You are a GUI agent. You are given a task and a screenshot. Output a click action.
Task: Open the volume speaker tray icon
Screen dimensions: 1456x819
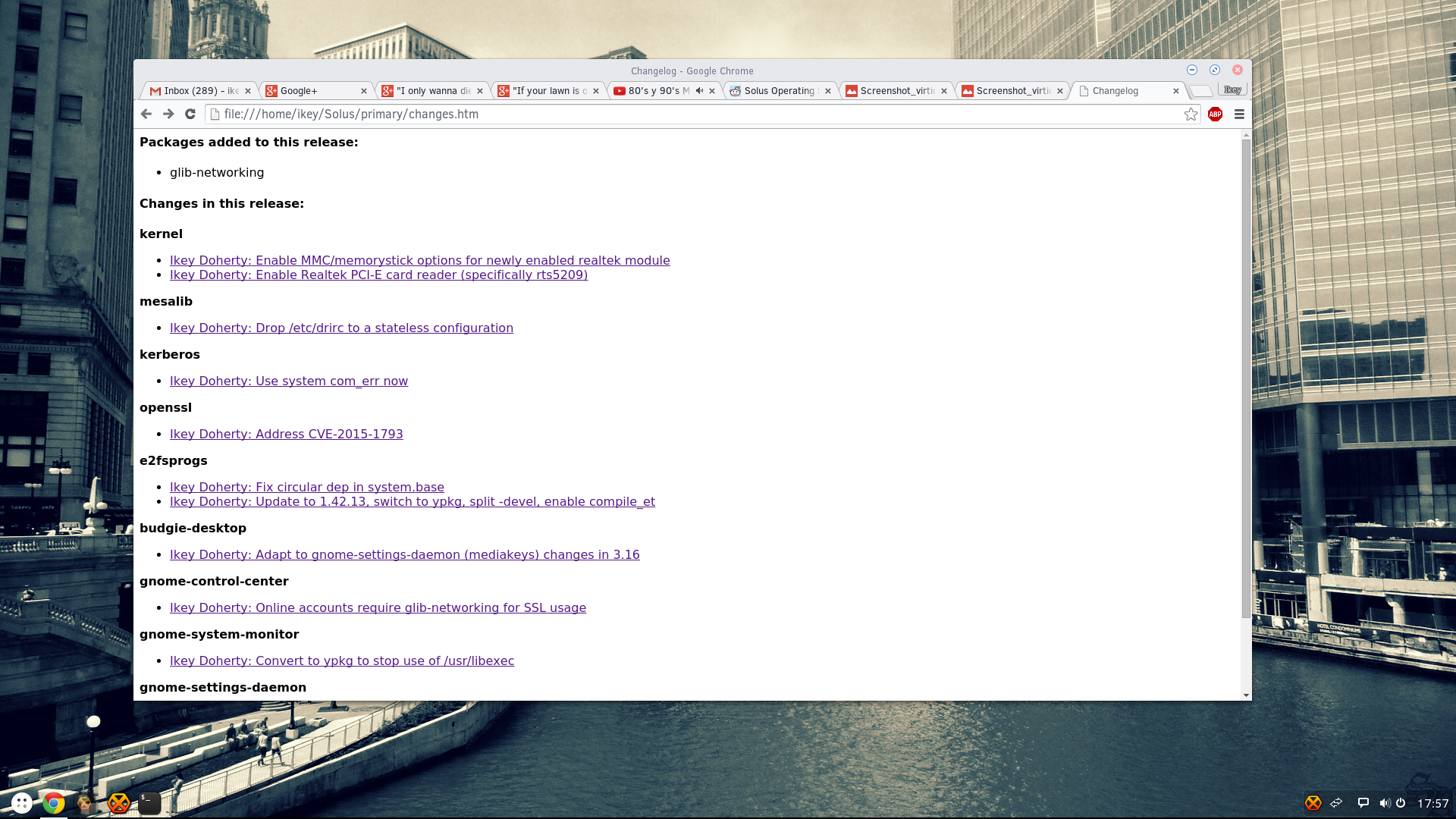point(1385,802)
